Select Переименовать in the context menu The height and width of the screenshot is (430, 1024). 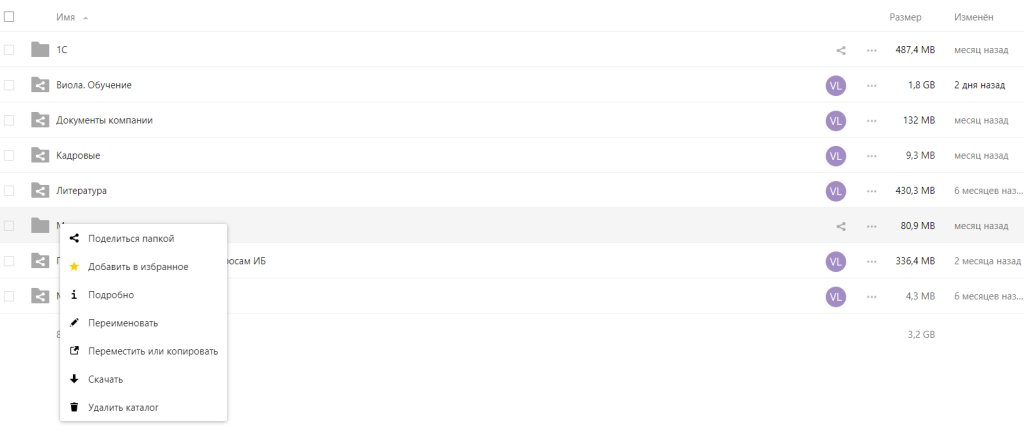coord(122,323)
